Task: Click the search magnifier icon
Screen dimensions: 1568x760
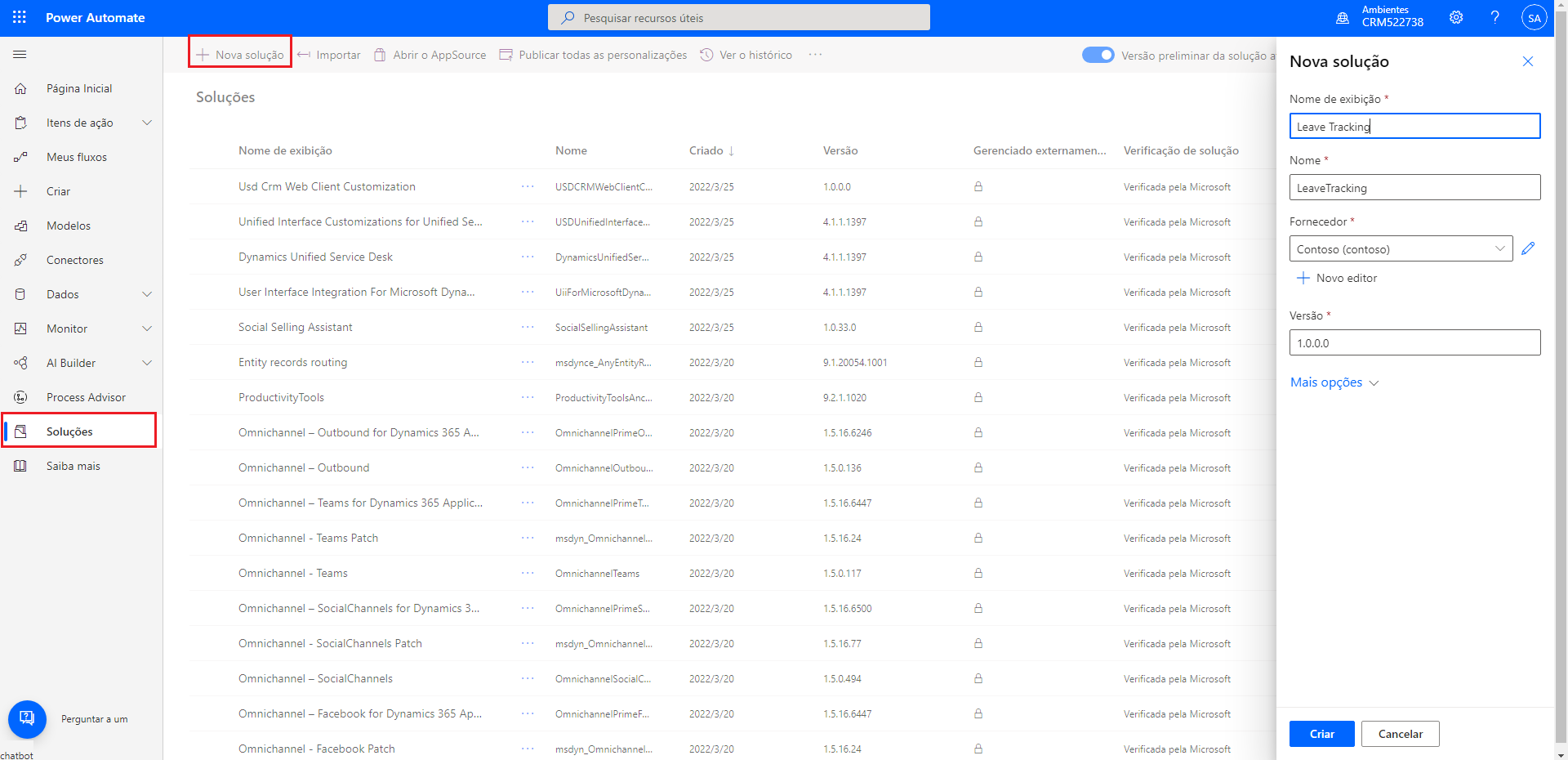Action: pyautogui.click(x=567, y=17)
